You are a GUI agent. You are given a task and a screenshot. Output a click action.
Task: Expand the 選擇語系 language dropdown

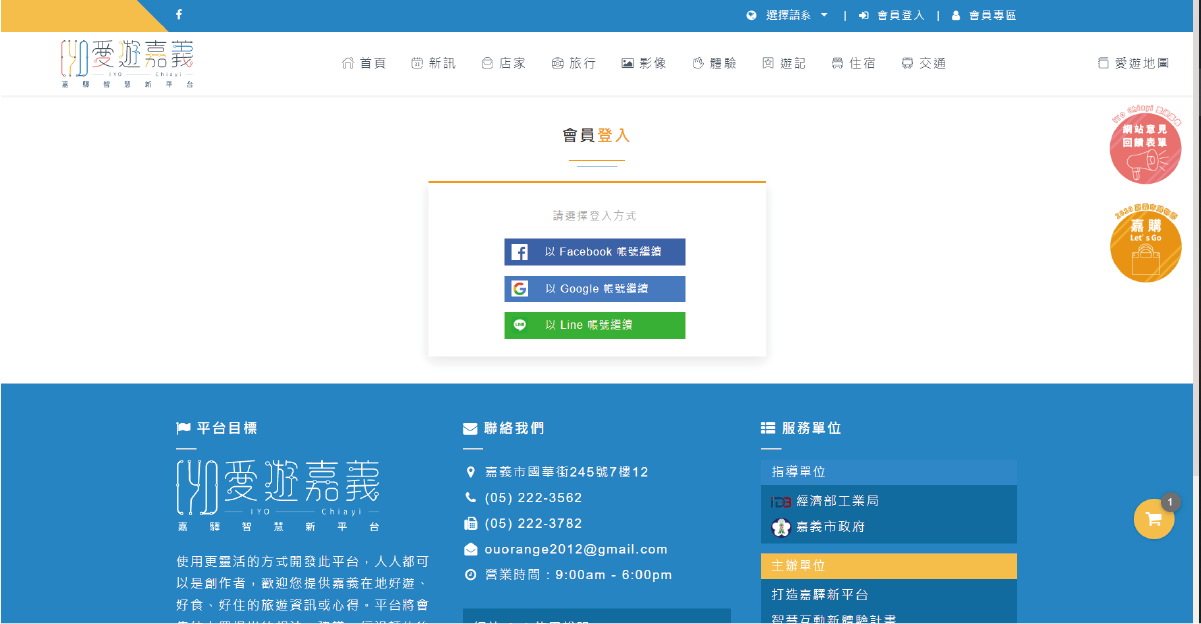pos(788,15)
